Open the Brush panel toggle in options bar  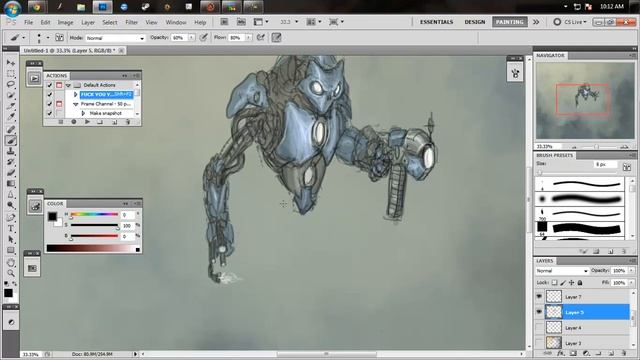(x=59, y=38)
